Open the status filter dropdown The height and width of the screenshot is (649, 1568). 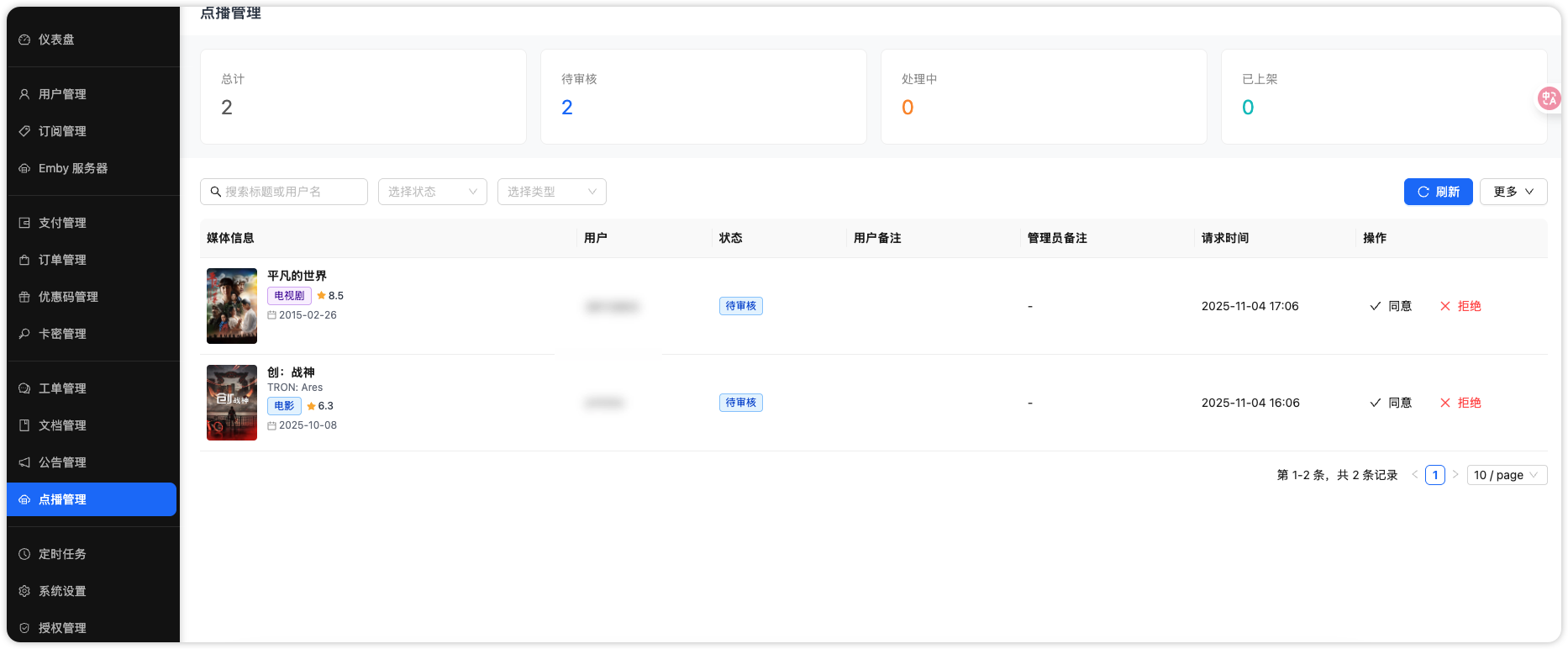click(x=432, y=192)
